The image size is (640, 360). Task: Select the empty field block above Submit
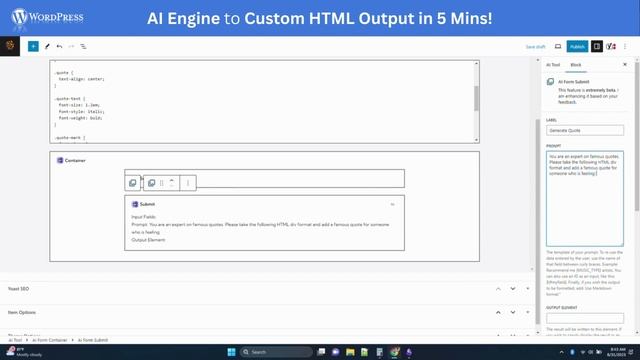(264, 178)
